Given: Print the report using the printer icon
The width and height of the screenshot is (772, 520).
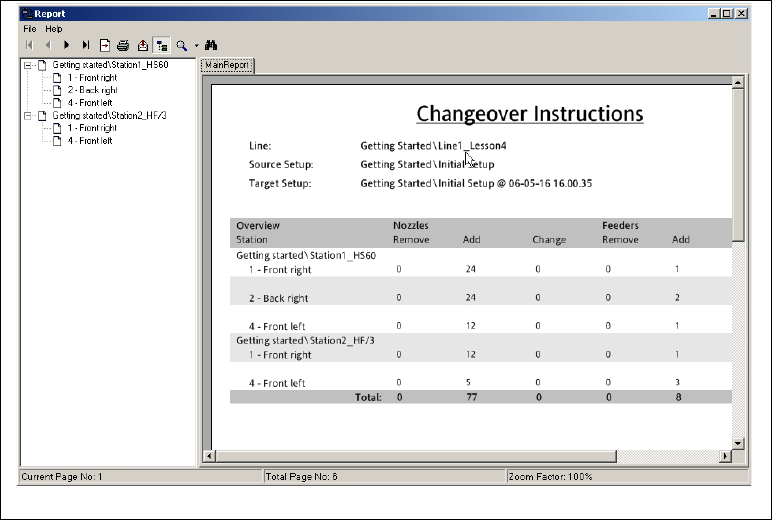Looking at the screenshot, I should pyautogui.click(x=123, y=45).
